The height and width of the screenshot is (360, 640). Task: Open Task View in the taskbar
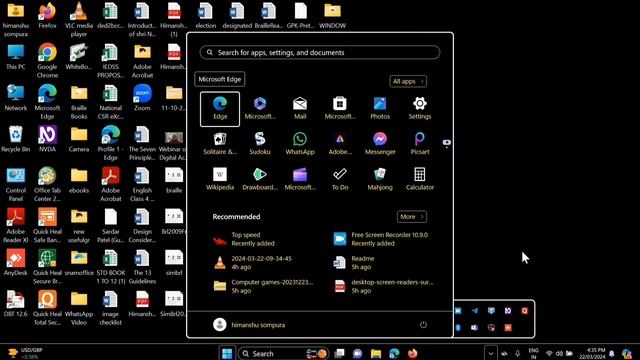339,353
